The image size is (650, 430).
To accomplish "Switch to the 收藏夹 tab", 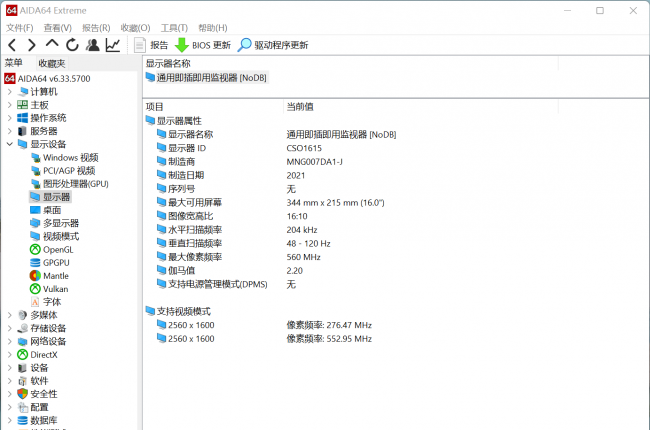I will pyautogui.click(x=52, y=63).
